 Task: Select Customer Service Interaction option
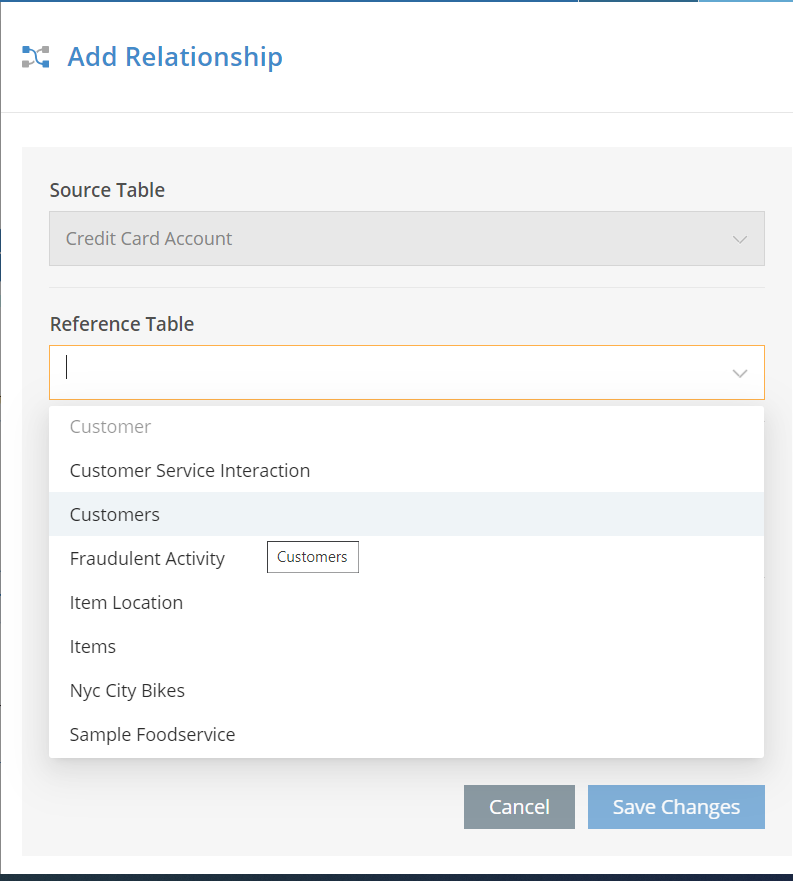pos(189,470)
